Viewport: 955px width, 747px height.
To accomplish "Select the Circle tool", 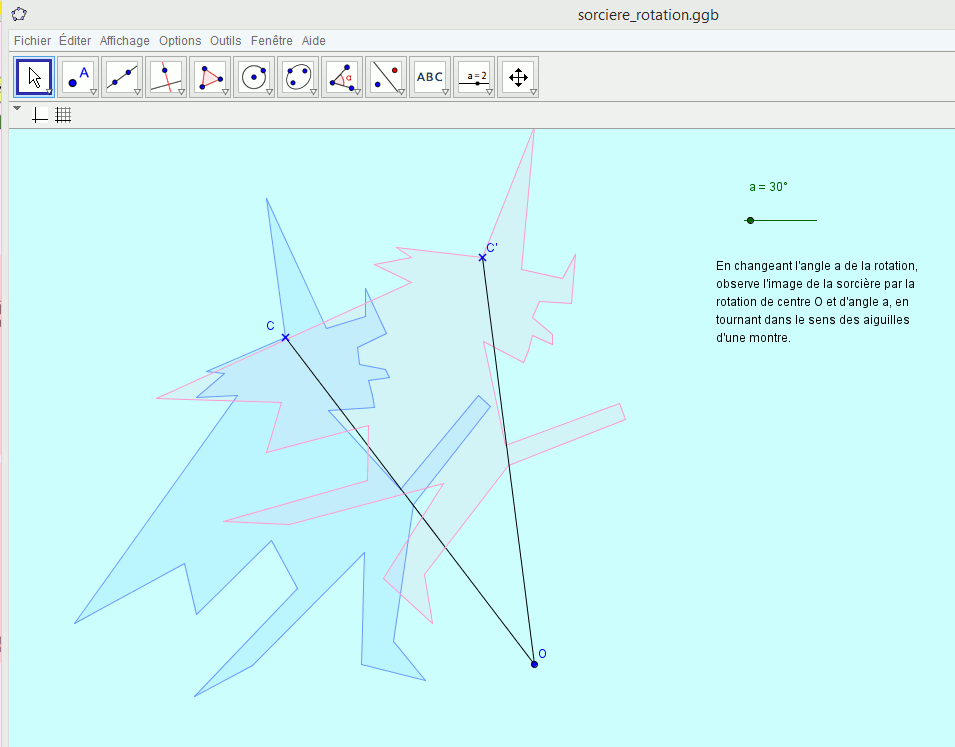I will click(253, 76).
